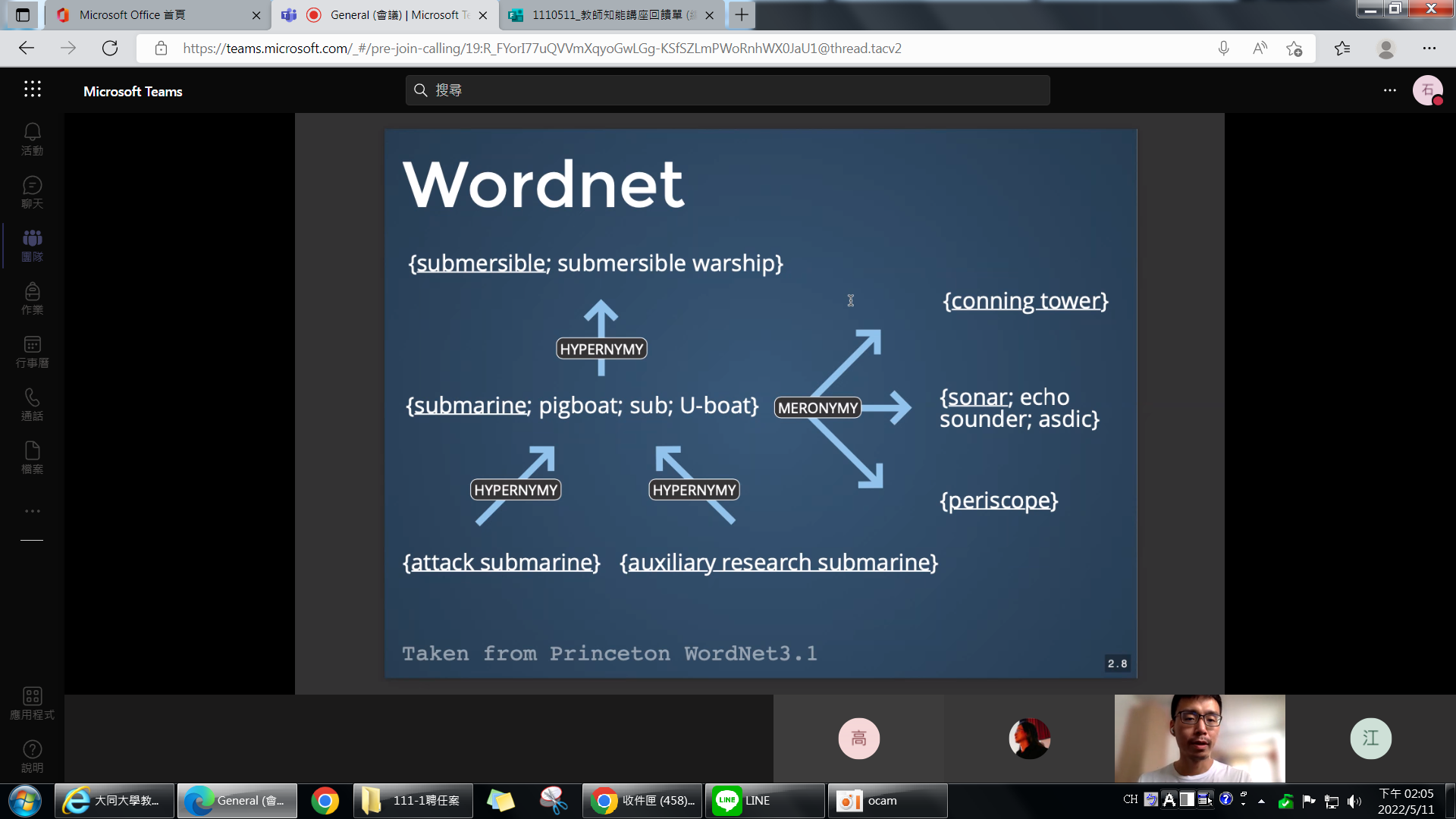
Task: Expand more apps via the sidebar ellipsis
Action: click(x=32, y=510)
